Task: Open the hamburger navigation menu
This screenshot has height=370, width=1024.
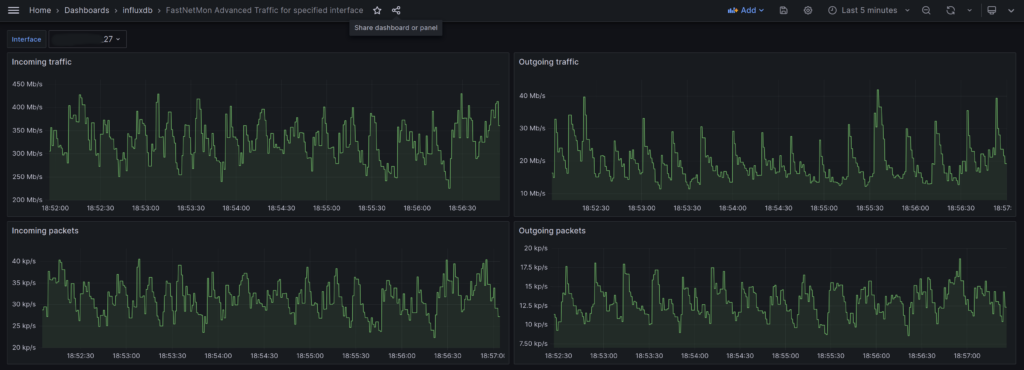Action: point(13,10)
